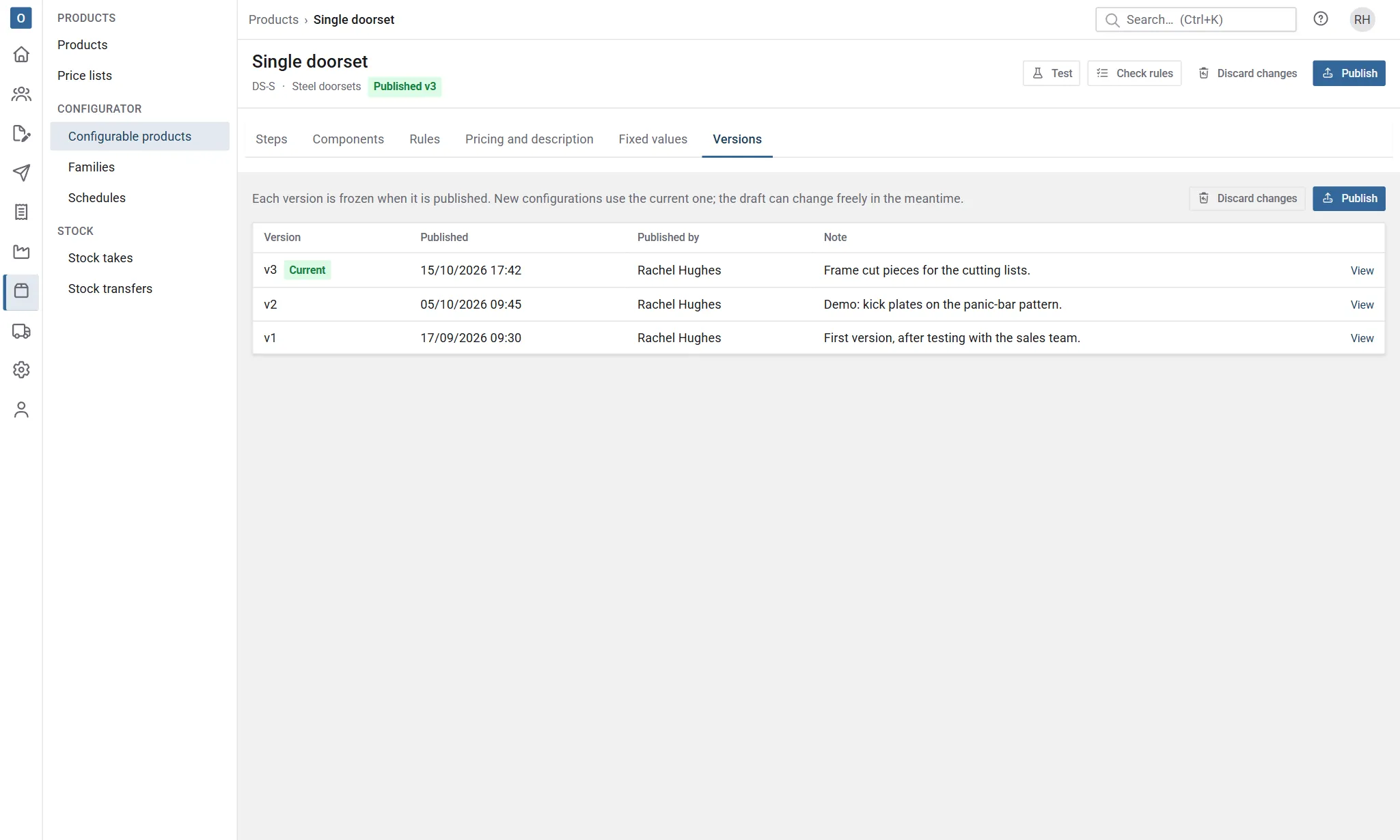Click Discard changes in the page header
This screenshot has height=840, width=1400.
1247,73
